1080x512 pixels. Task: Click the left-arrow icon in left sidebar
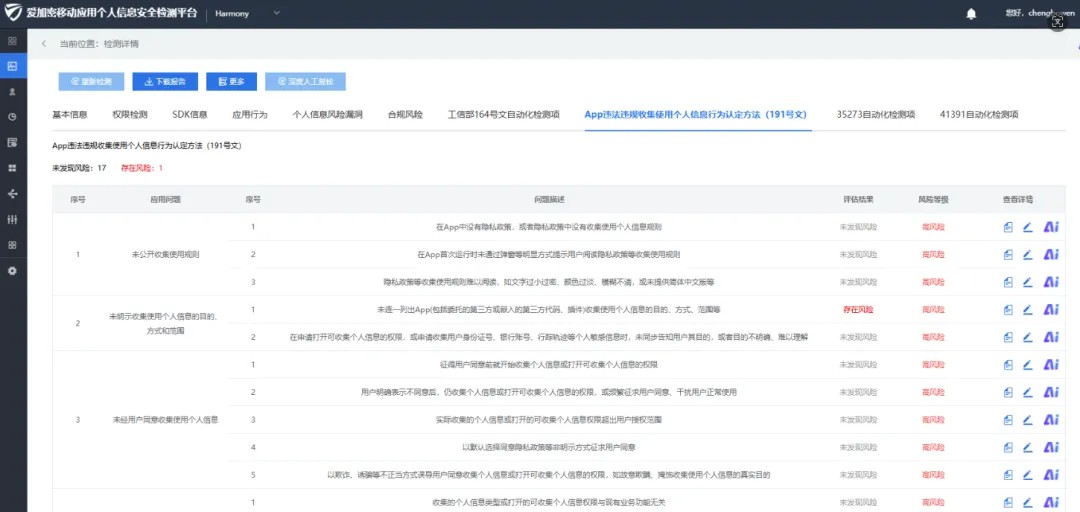point(12,194)
